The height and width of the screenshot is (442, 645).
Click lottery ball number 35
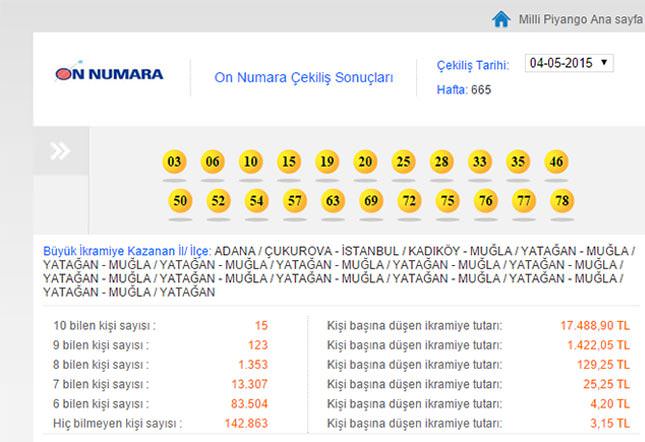point(518,162)
